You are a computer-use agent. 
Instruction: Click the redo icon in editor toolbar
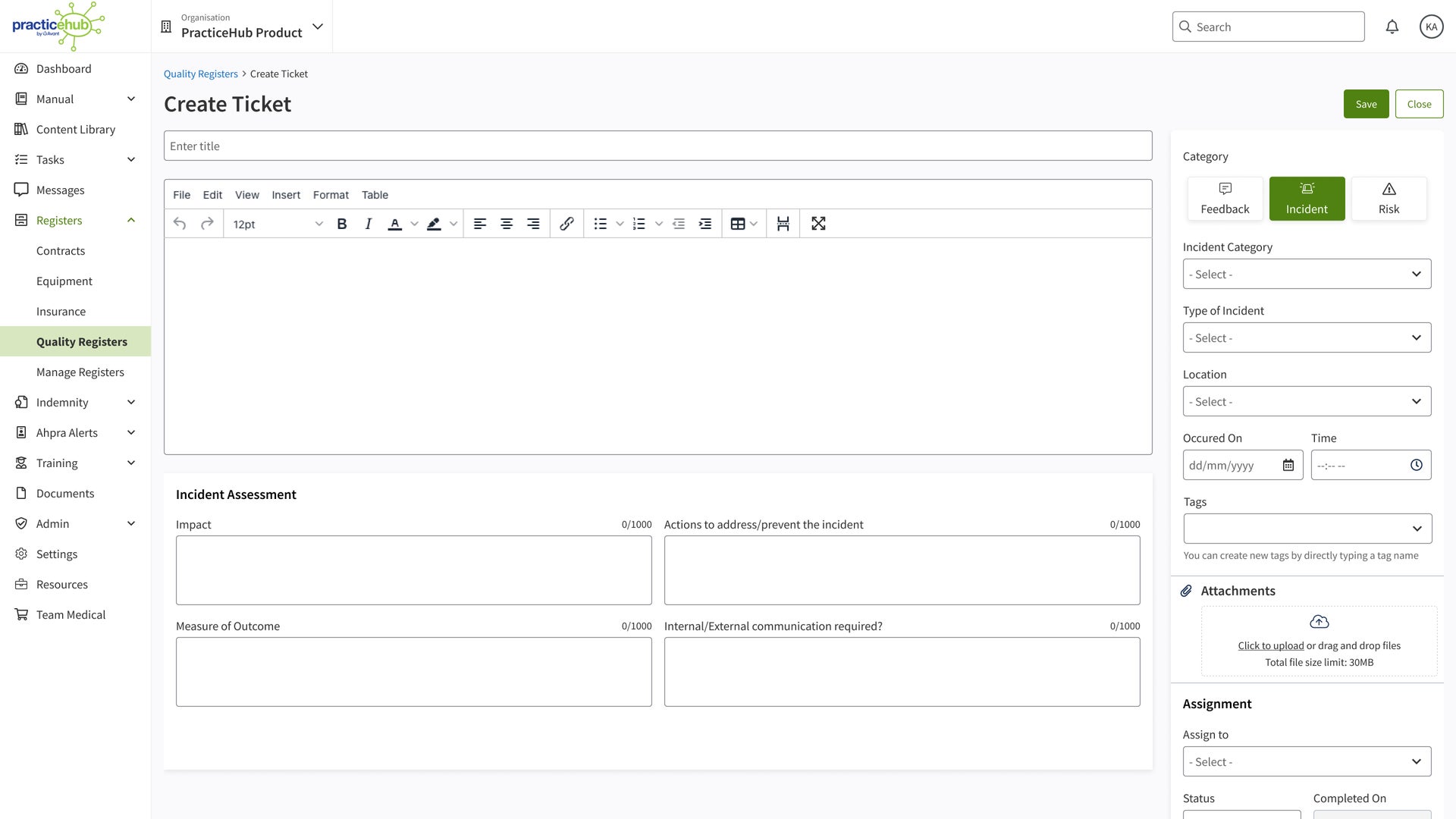[207, 224]
